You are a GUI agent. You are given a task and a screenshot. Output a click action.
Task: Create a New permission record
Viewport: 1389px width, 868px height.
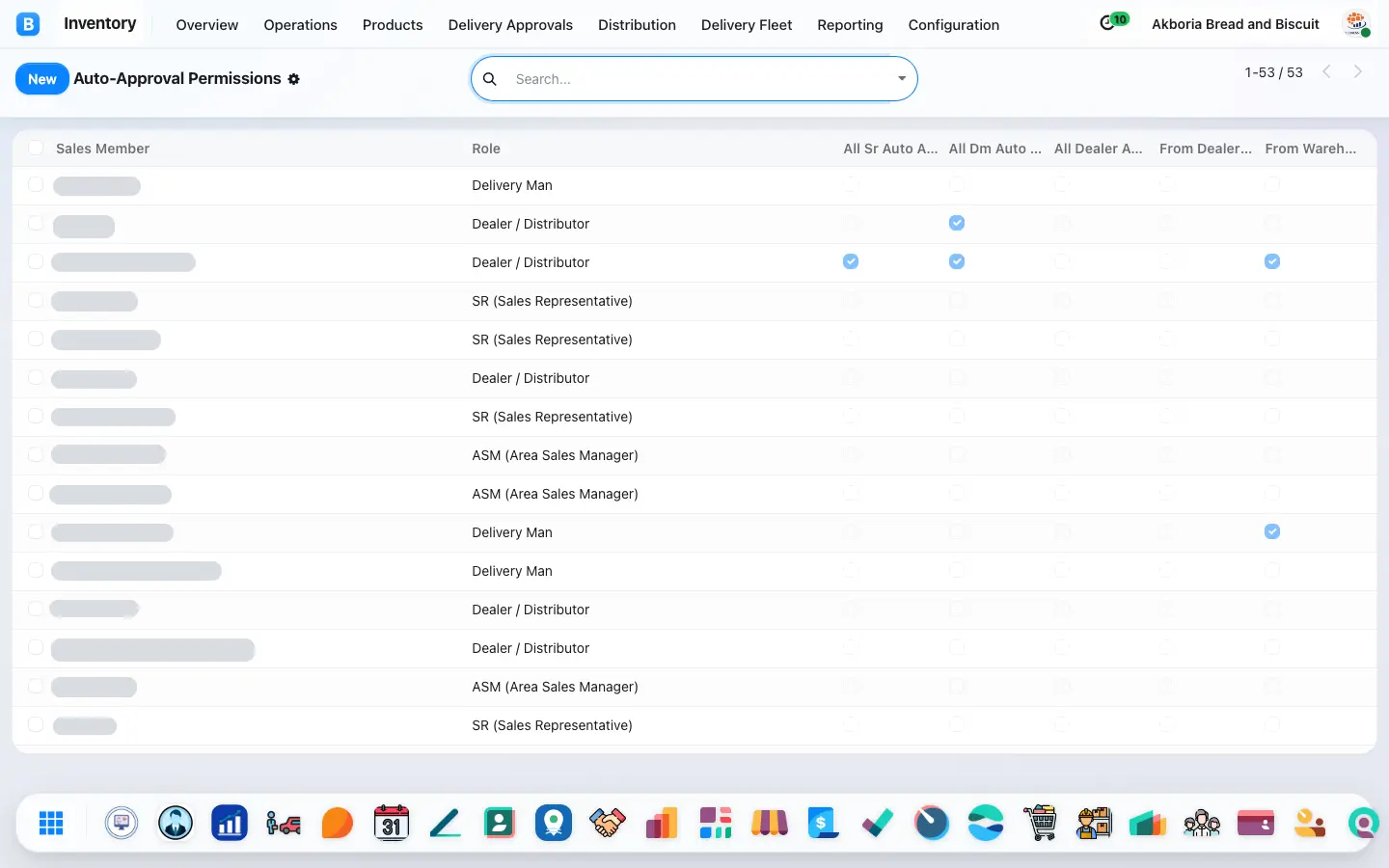42,79
